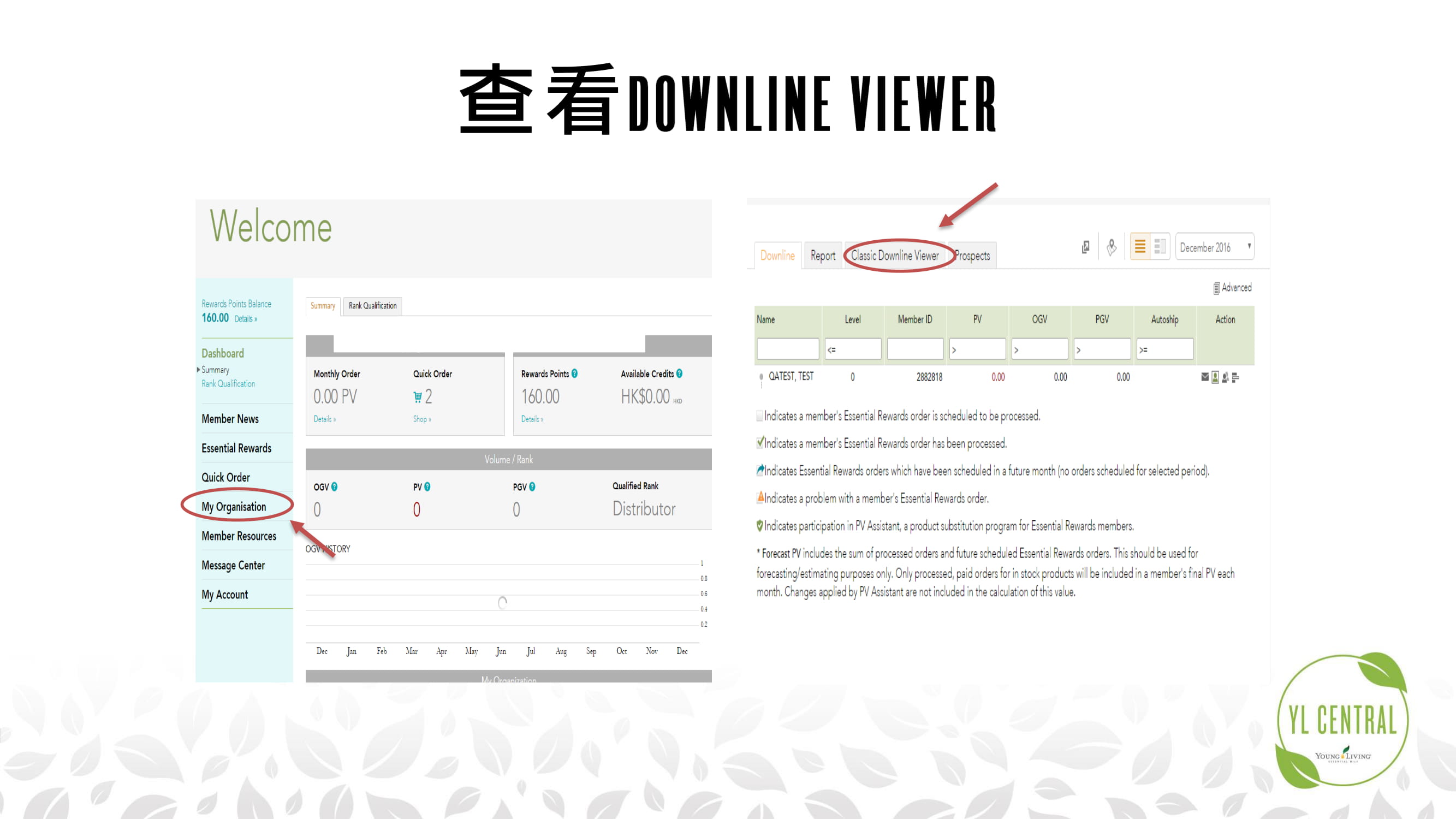Open Rewards Points help icon
1456x819 pixels.
pos(574,373)
